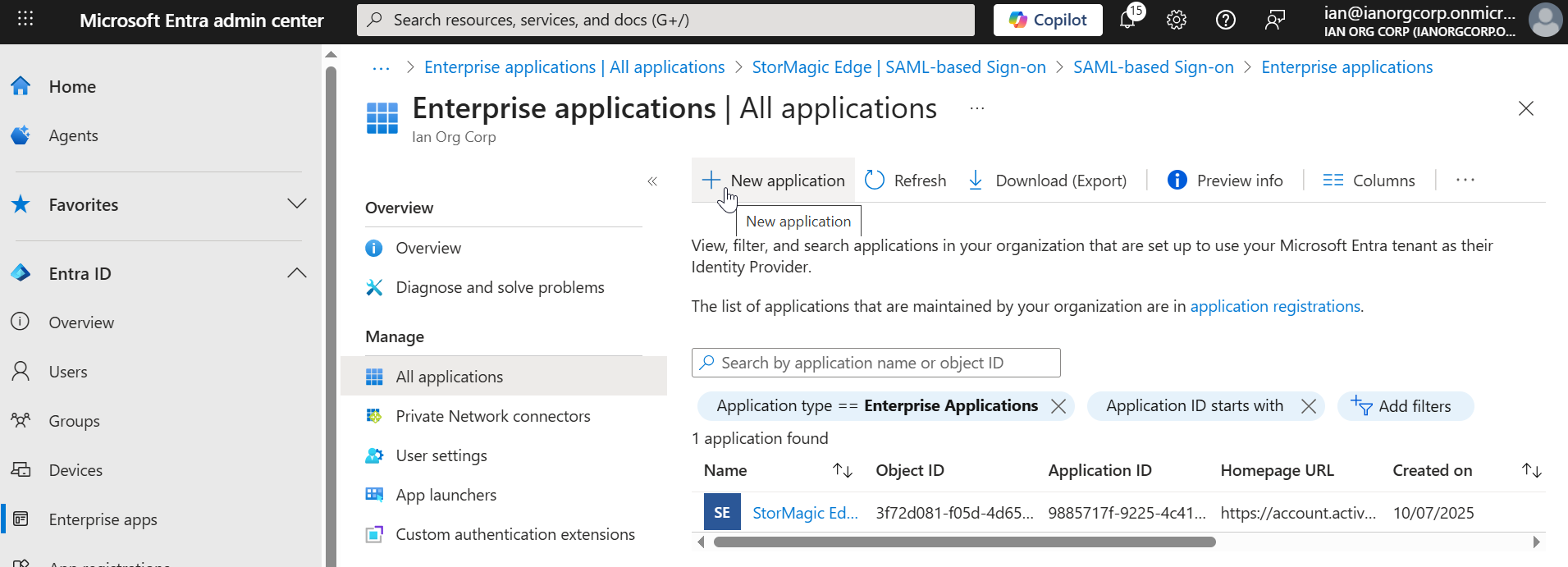Open App launchers

[x=446, y=495]
